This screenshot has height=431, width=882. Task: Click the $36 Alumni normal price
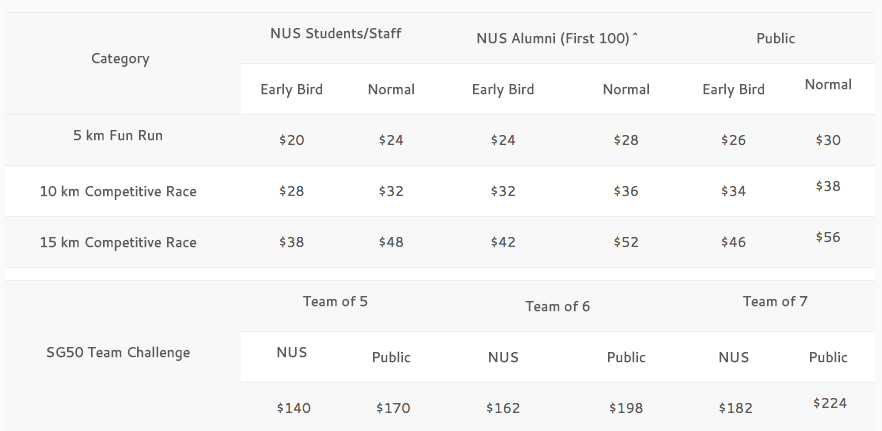[626, 191]
